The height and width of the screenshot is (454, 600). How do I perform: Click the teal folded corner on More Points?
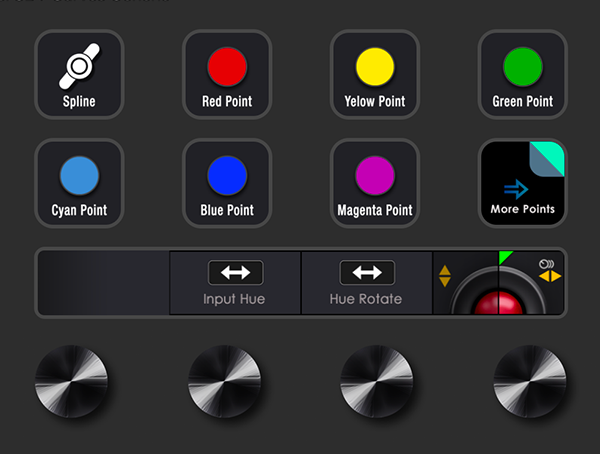click(547, 159)
